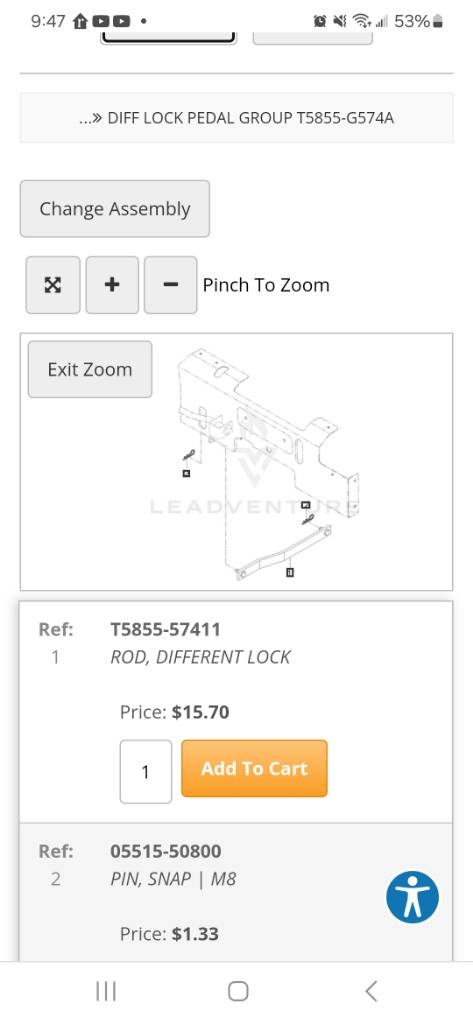Tap the Wi-Fi icon in status bar
The height and width of the screenshot is (1024, 473).
pyautogui.click(x=361, y=22)
